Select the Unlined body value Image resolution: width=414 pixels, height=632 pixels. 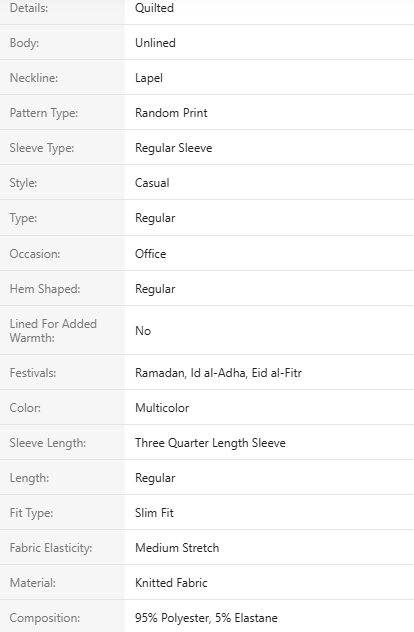pyautogui.click(x=155, y=43)
